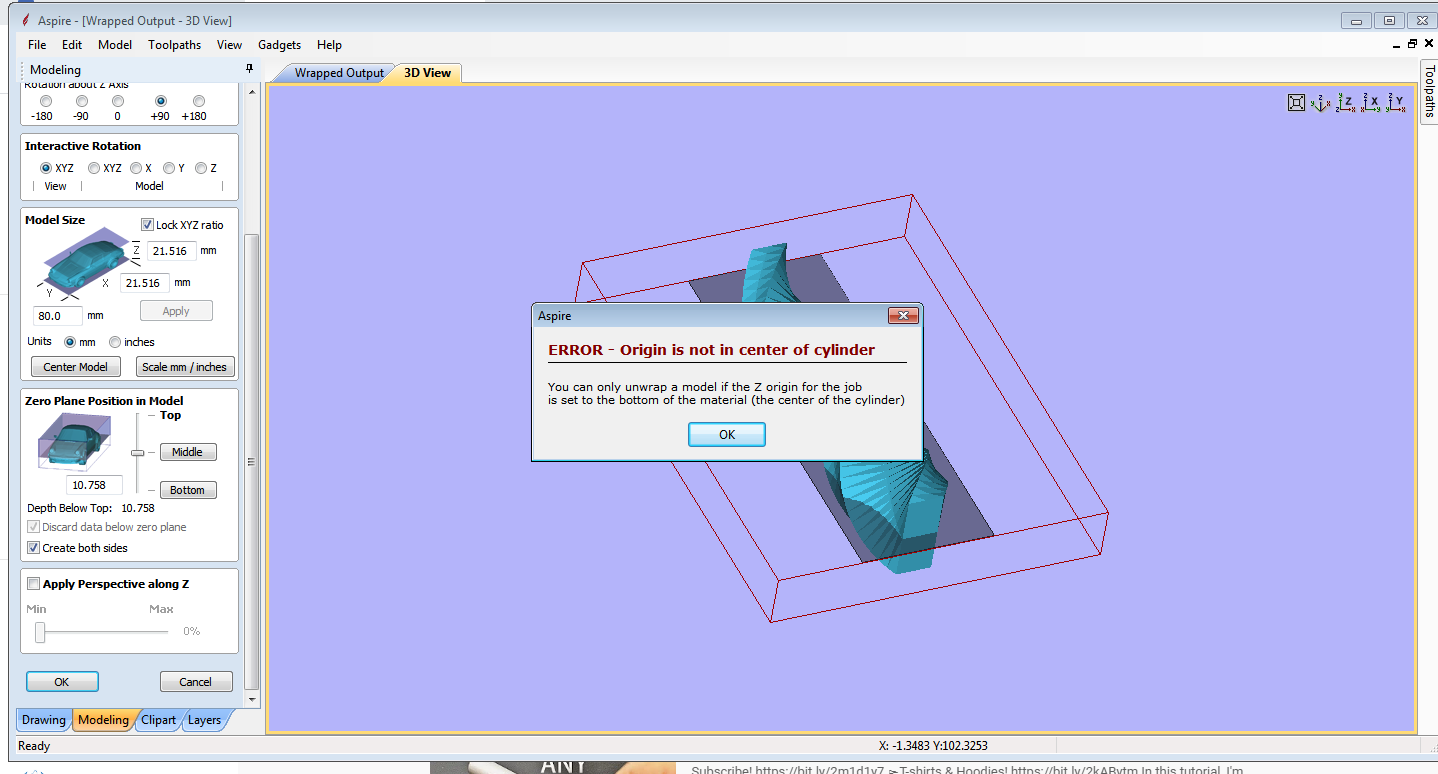
Task: Expand the Toolpaths side tab
Action: 1429,91
